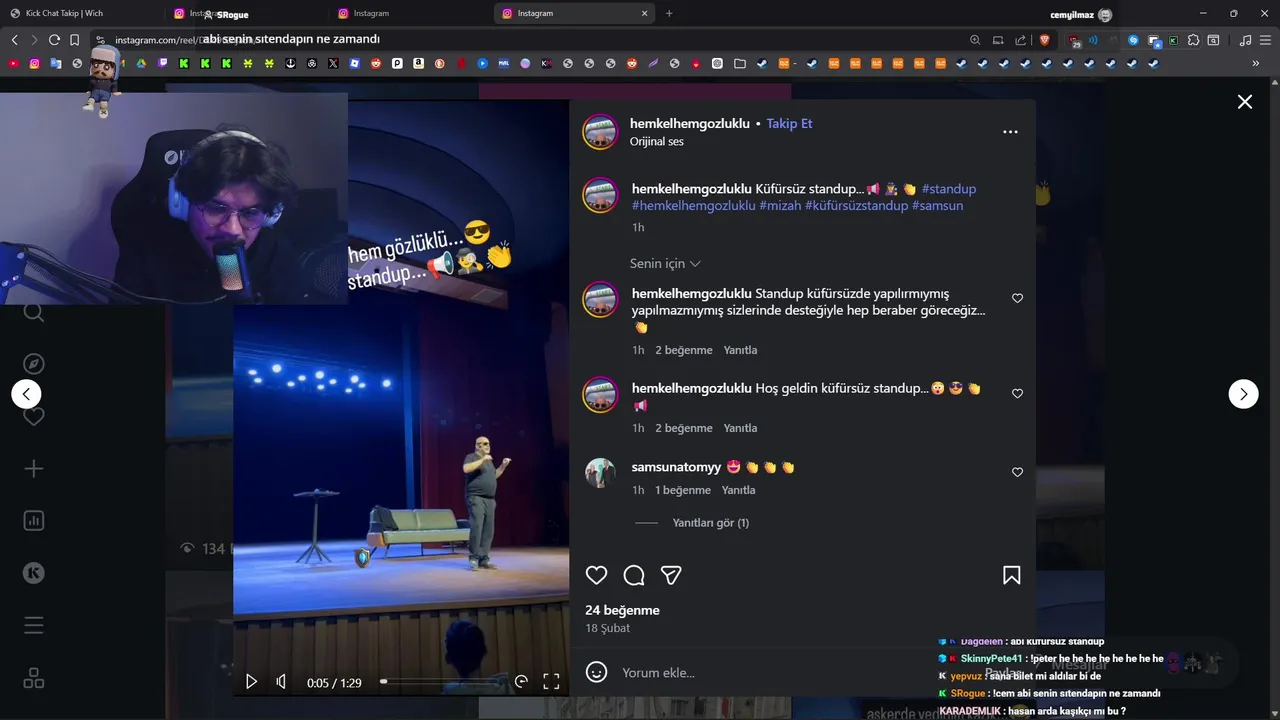This screenshot has width=1280, height=720.
Task: Reply to 'Hoş geldin küfürsüz standup' comment
Action: [x=741, y=428]
